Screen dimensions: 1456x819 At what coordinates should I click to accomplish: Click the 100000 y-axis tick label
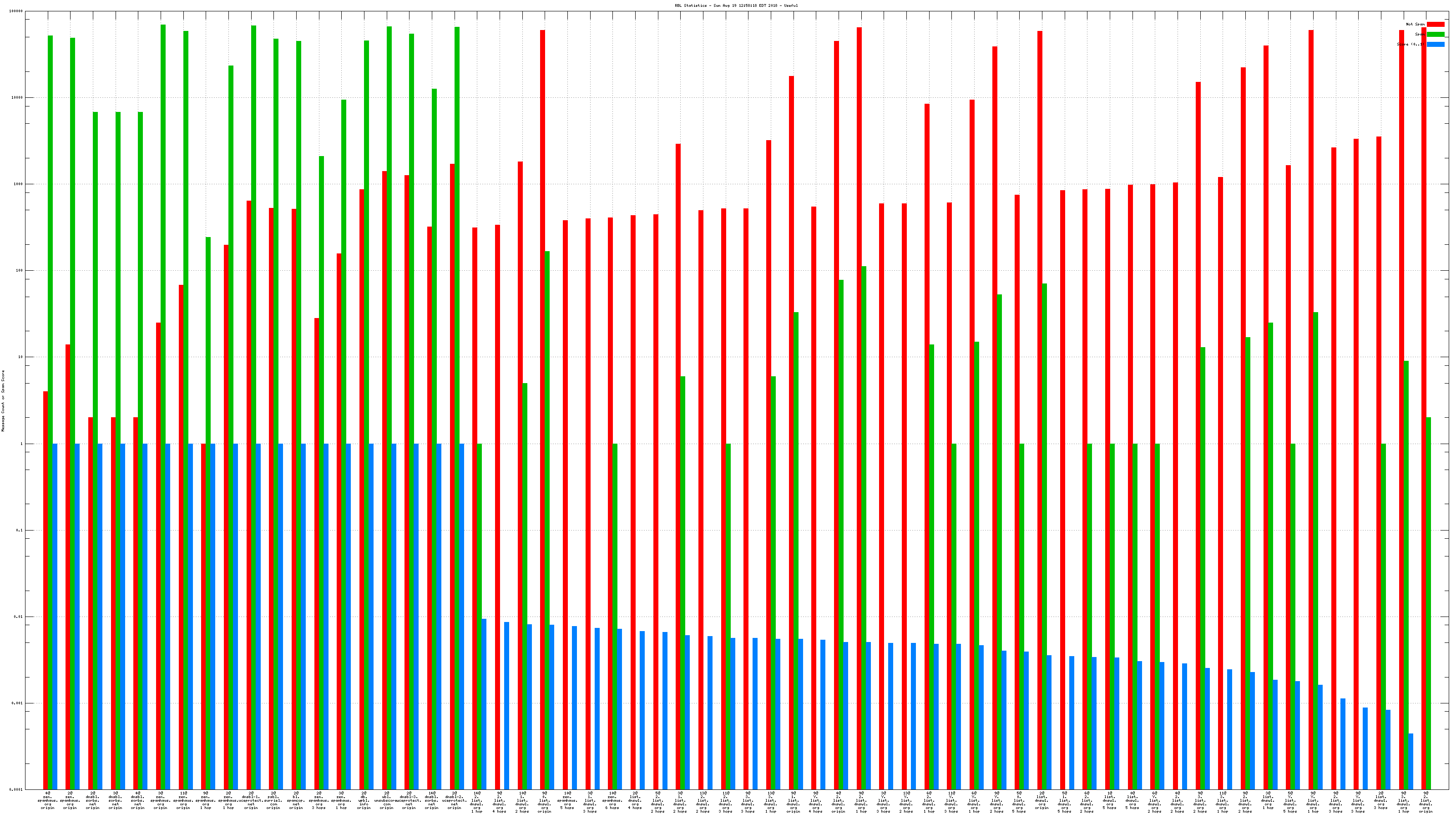click(16, 11)
